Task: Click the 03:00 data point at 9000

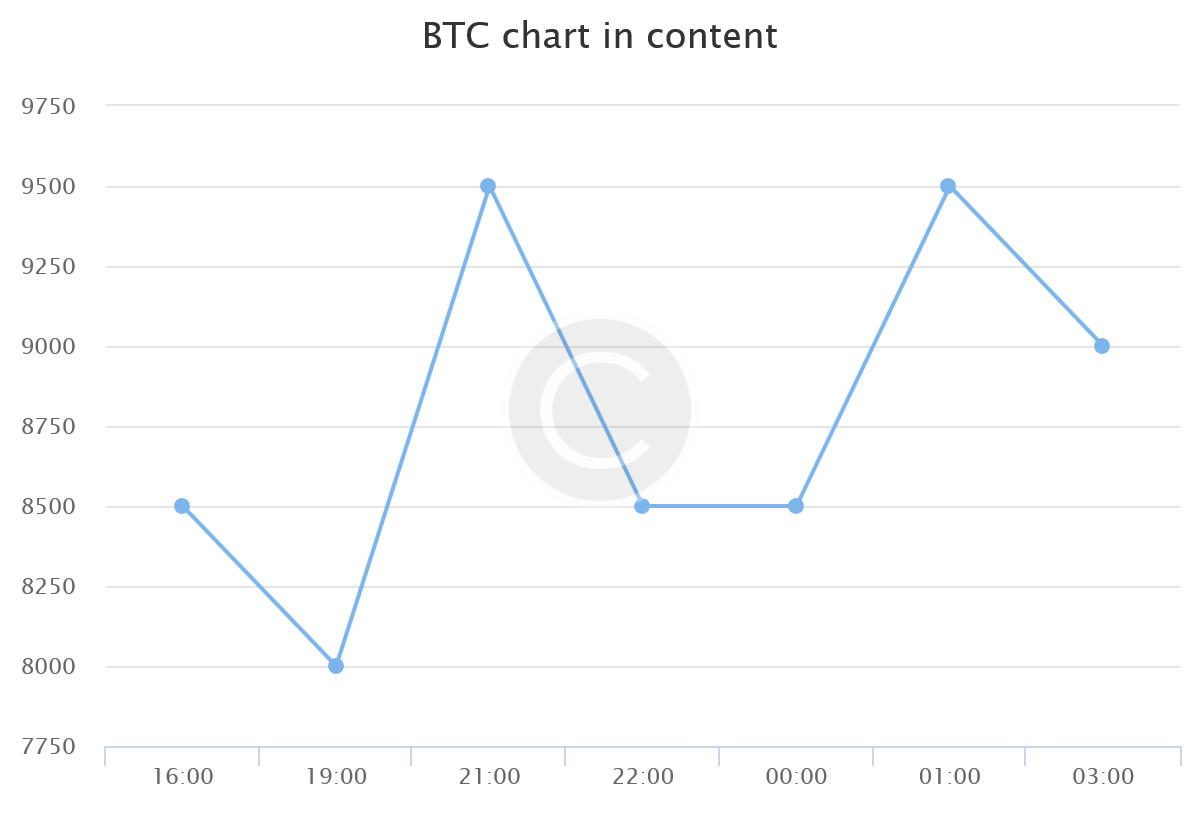Action: coord(1102,346)
